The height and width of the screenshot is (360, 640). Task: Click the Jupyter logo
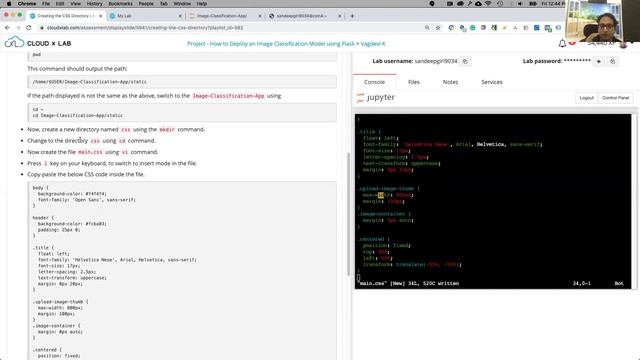point(376,97)
